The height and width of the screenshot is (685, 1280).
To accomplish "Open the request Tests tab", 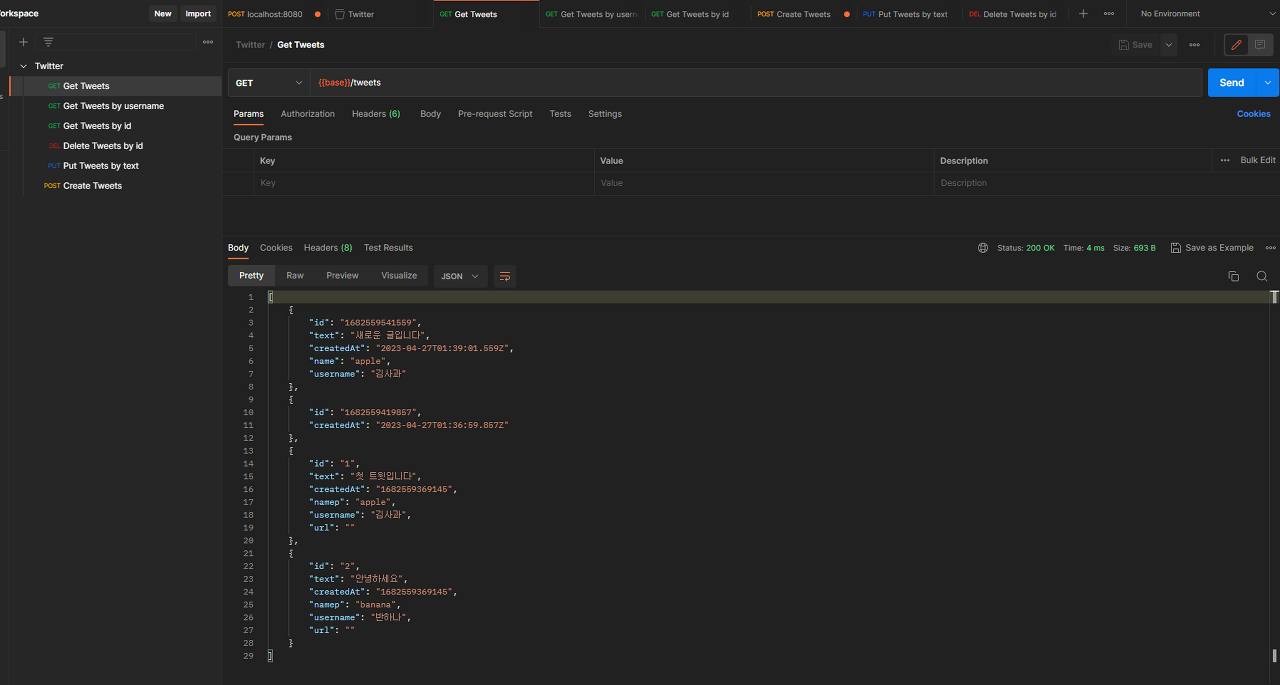I will [x=560, y=114].
